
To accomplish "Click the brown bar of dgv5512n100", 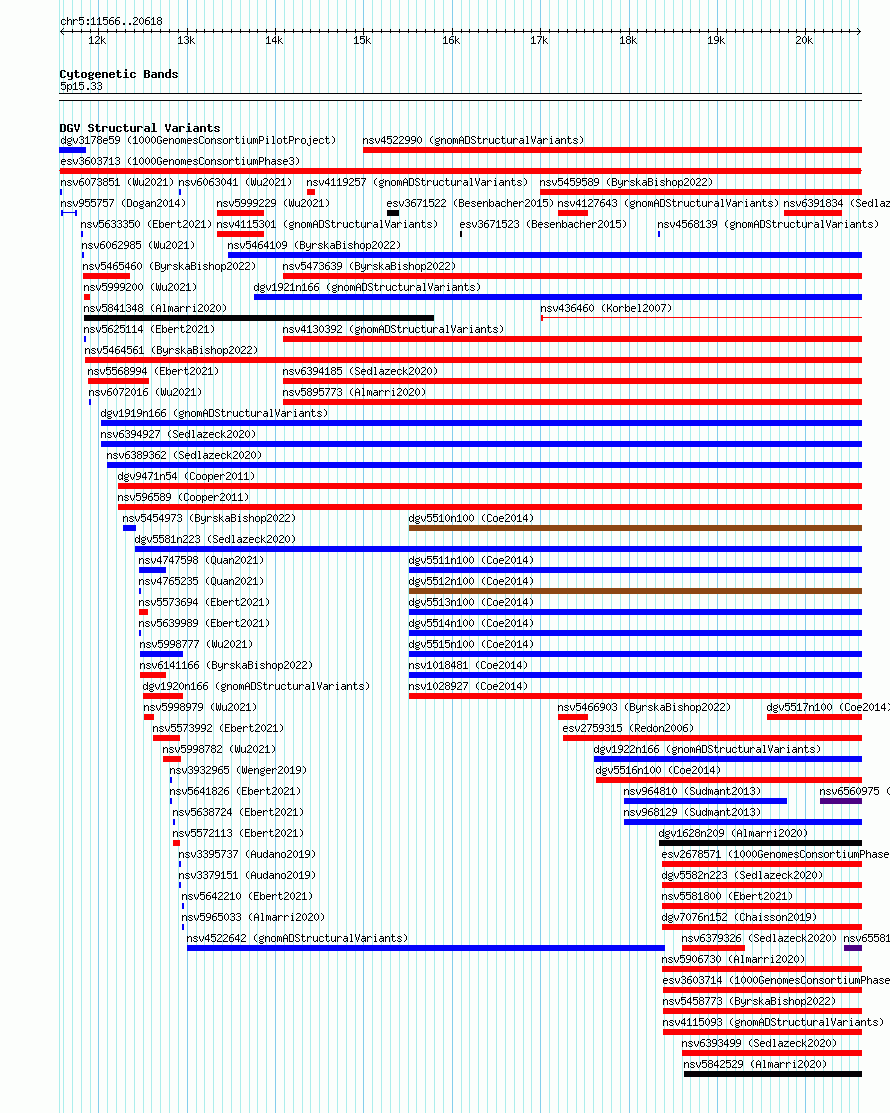I will click(635, 591).
